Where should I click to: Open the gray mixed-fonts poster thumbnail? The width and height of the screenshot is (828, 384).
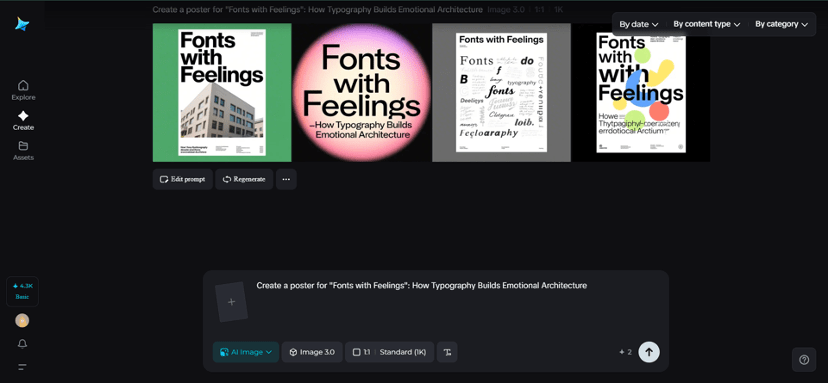[501, 92]
